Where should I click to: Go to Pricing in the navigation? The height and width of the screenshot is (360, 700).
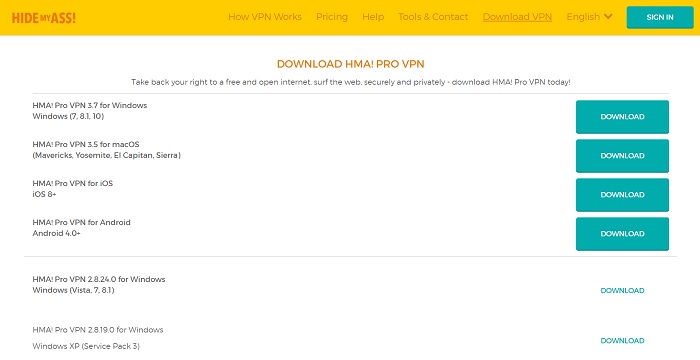point(332,17)
